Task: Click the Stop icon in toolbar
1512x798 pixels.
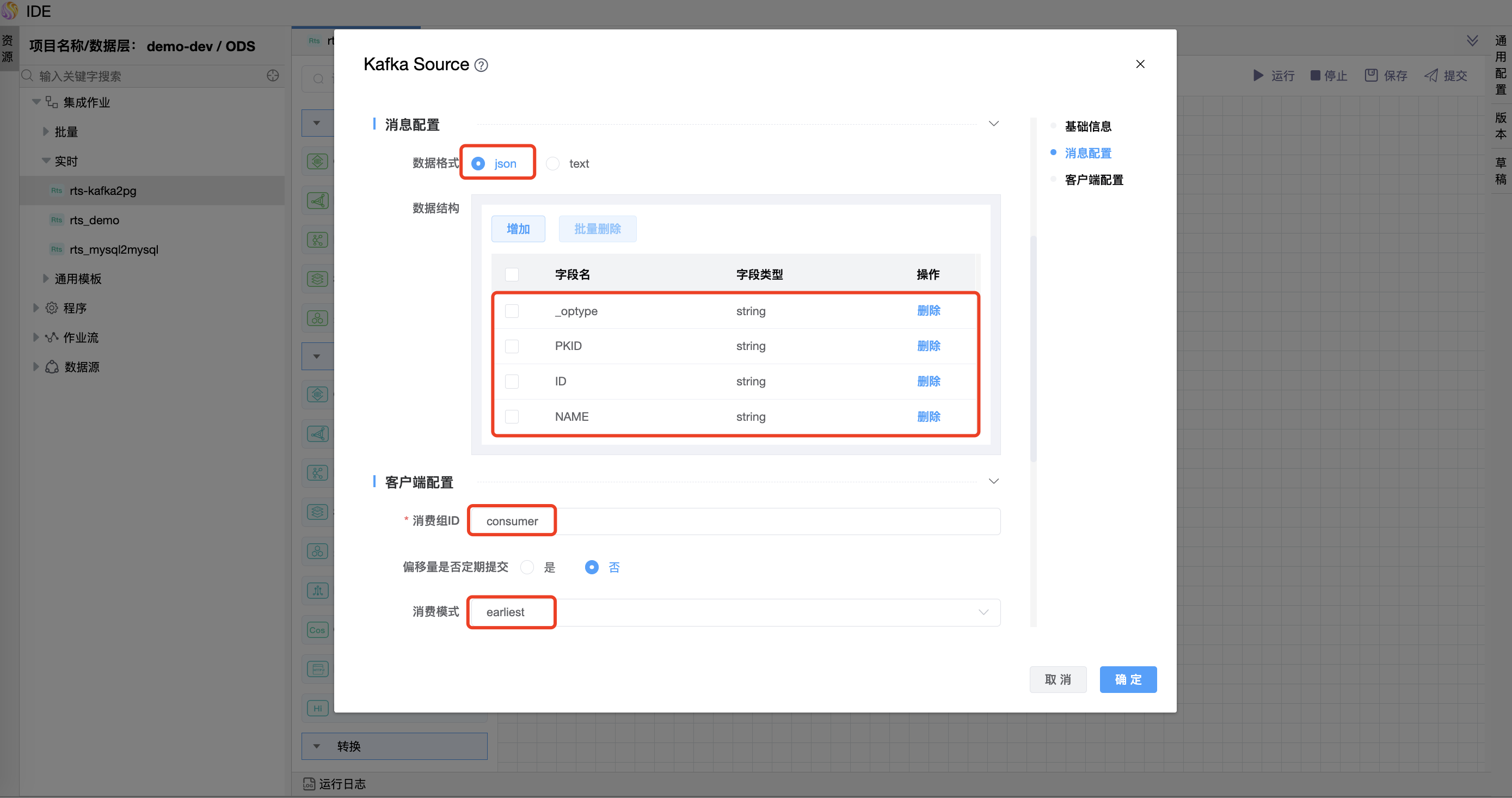Action: (x=1315, y=76)
